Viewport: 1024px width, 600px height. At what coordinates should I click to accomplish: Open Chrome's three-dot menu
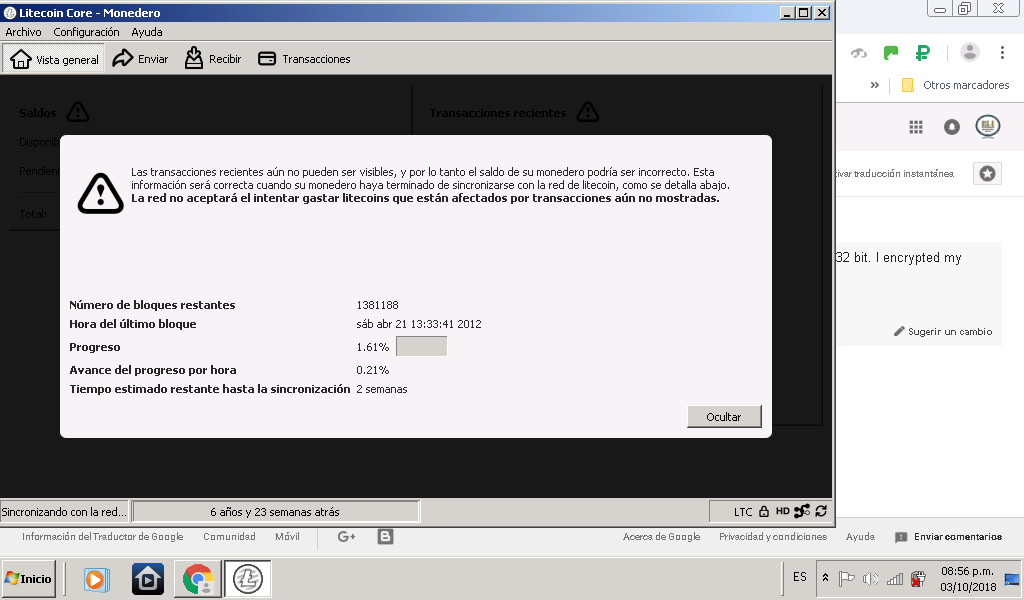1002,53
